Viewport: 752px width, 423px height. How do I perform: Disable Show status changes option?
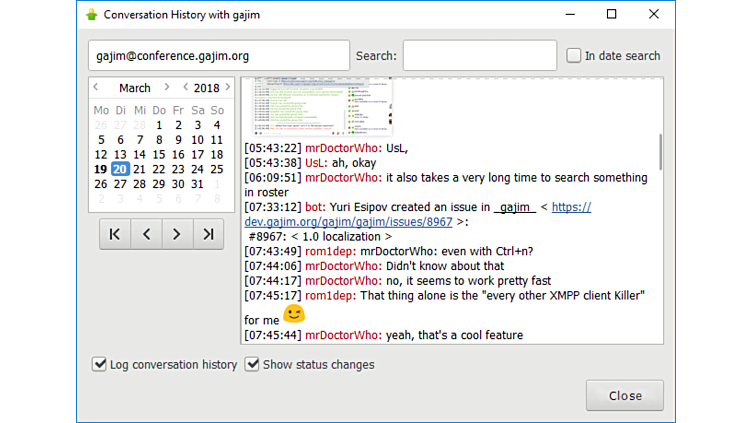(253, 365)
